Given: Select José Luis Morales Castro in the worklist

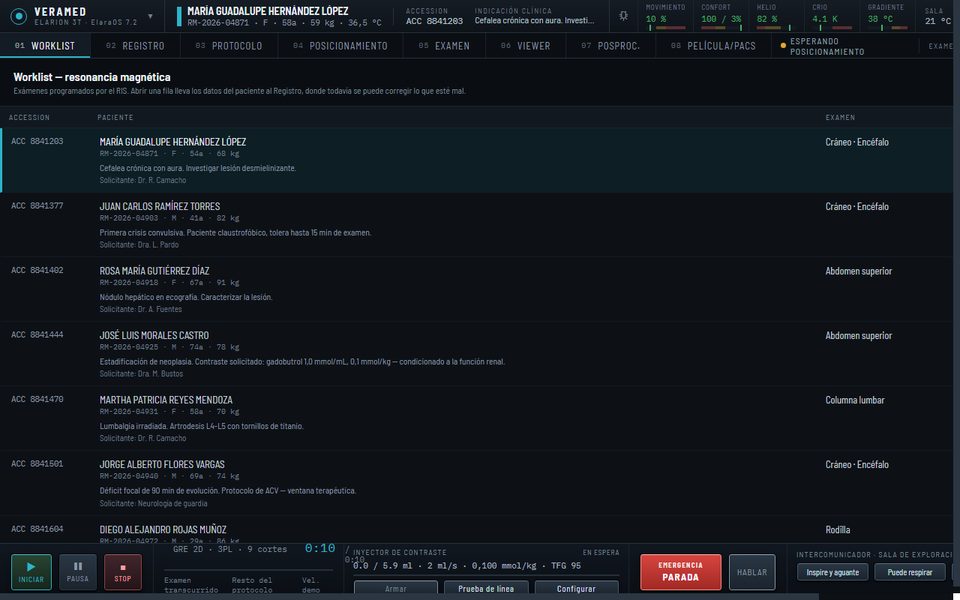Looking at the screenshot, I should 476,354.
